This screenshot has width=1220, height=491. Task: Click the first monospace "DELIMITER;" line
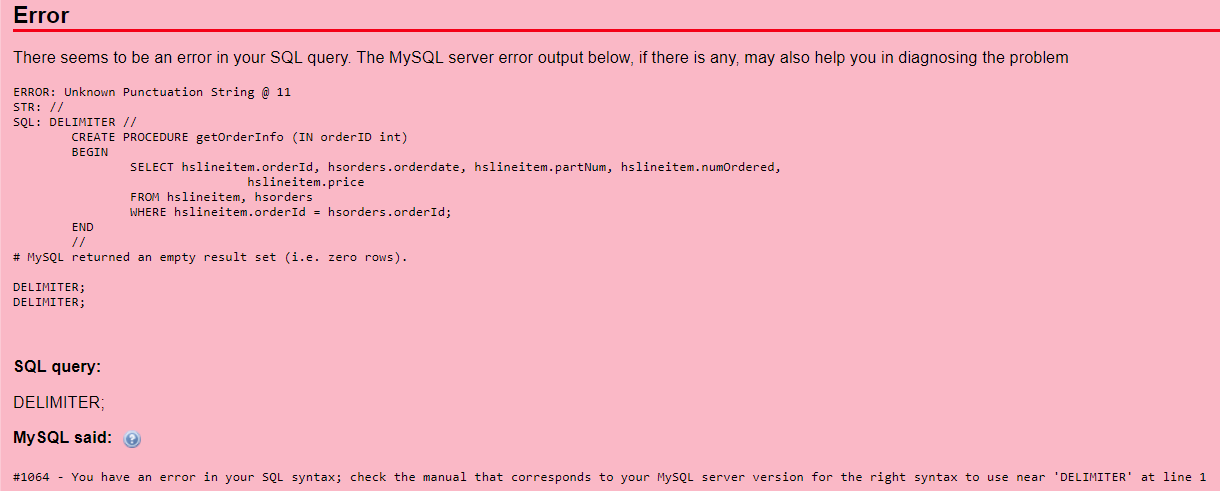49,287
